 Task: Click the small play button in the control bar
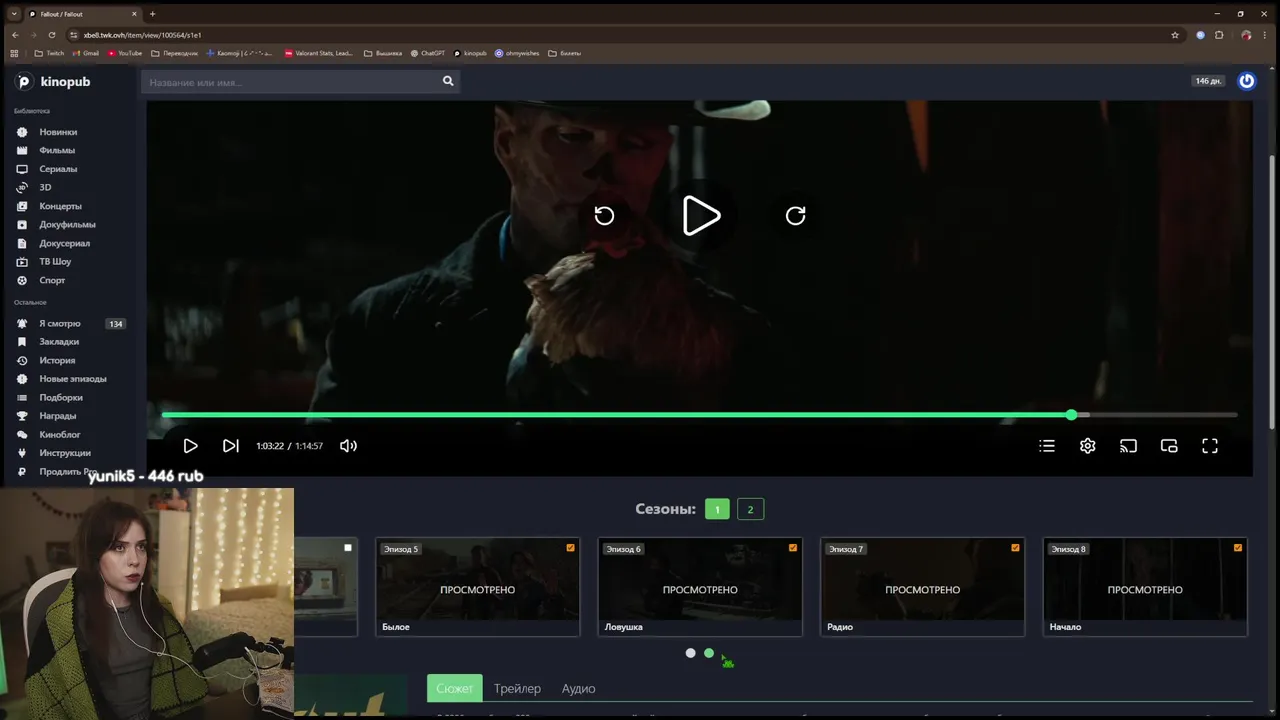coord(190,446)
